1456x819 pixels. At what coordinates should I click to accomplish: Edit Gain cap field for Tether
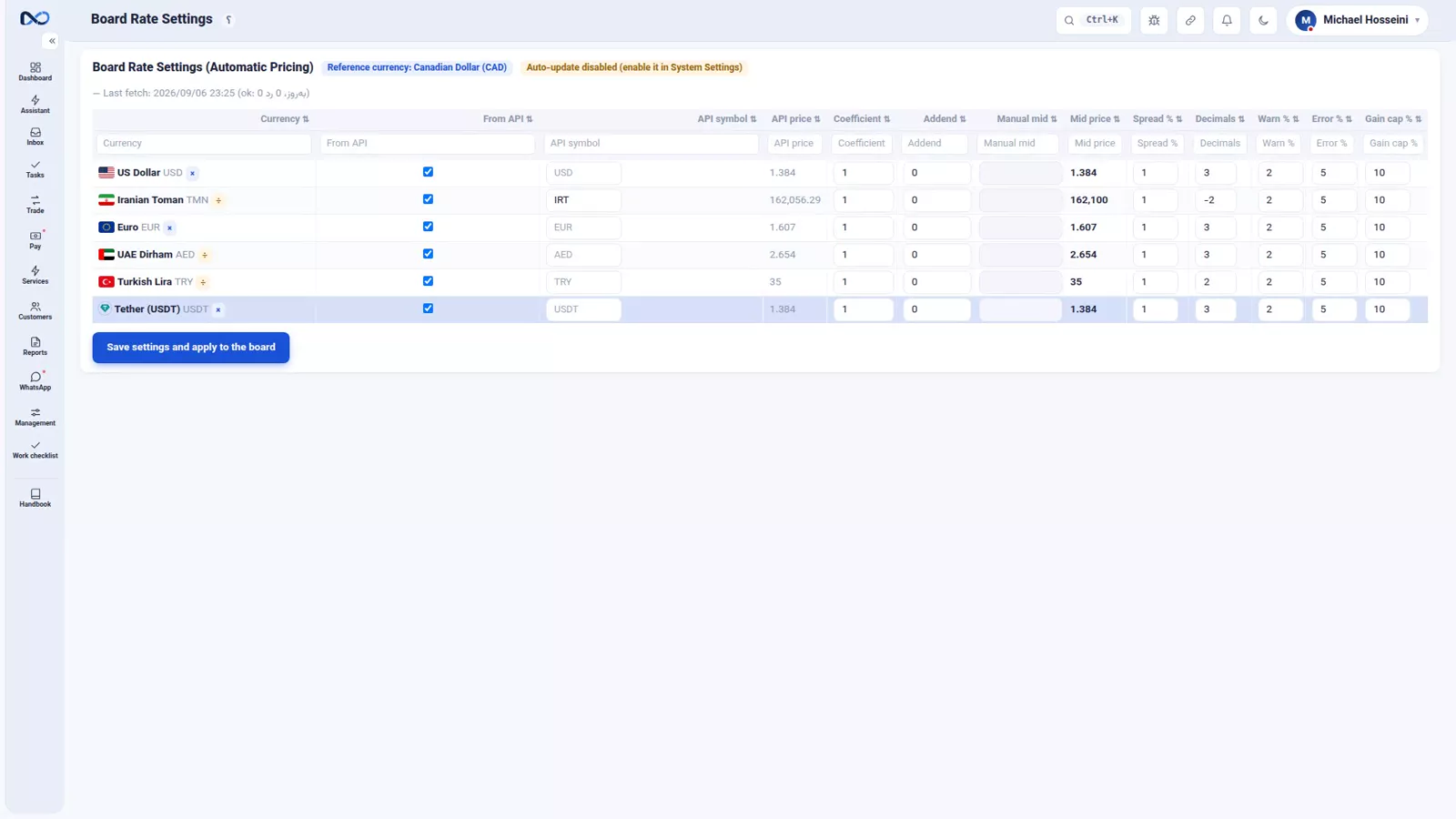pyautogui.click(x=1388, y=309)
